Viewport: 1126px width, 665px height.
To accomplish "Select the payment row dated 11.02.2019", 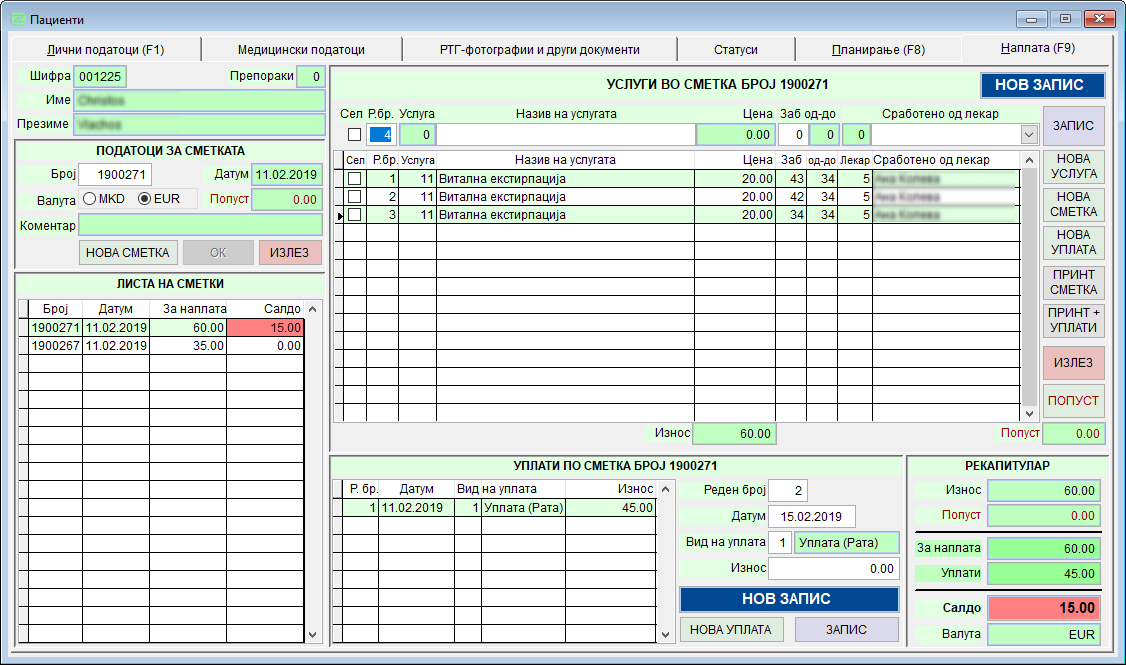I will click(412, 508).
